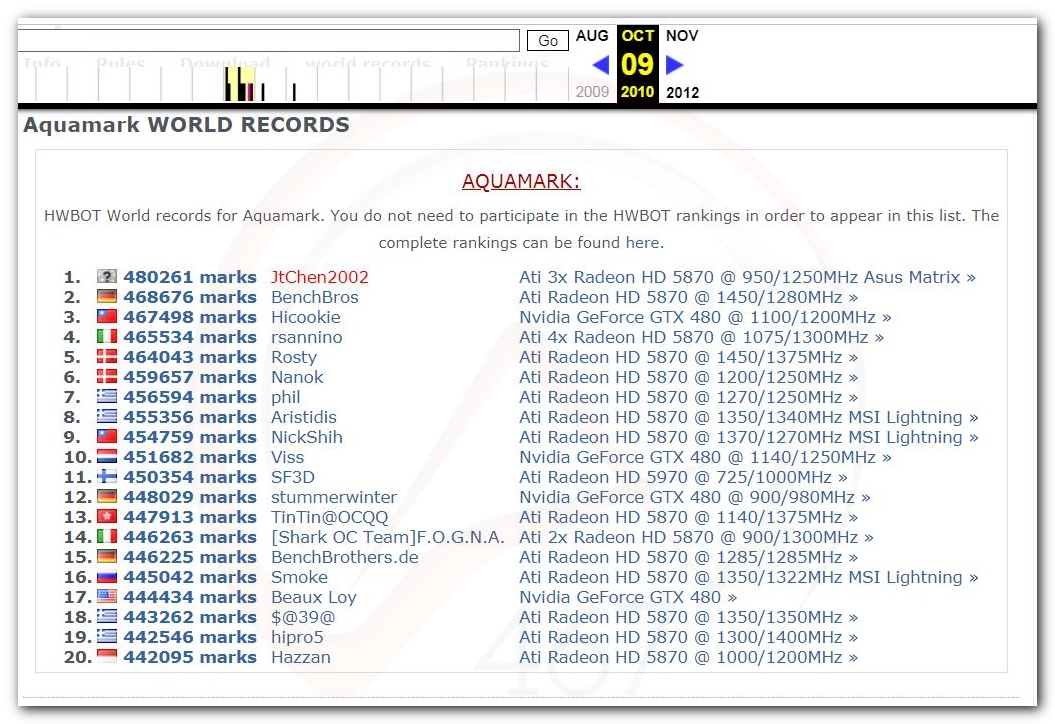Click the Greek flag beside phil
The height and width of the screenshot is (724, 1055).
[x=106, y=396]
